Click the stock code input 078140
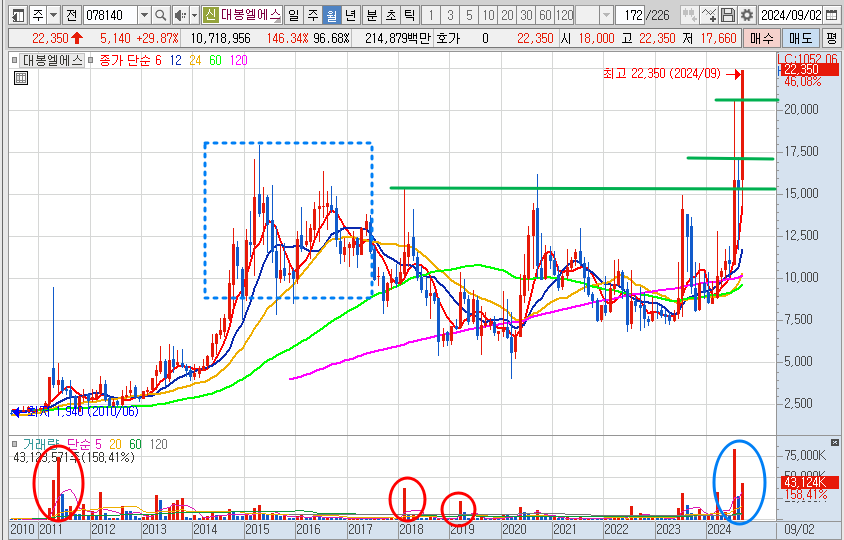Screen dimensions: 844x540 coord(110,15)
